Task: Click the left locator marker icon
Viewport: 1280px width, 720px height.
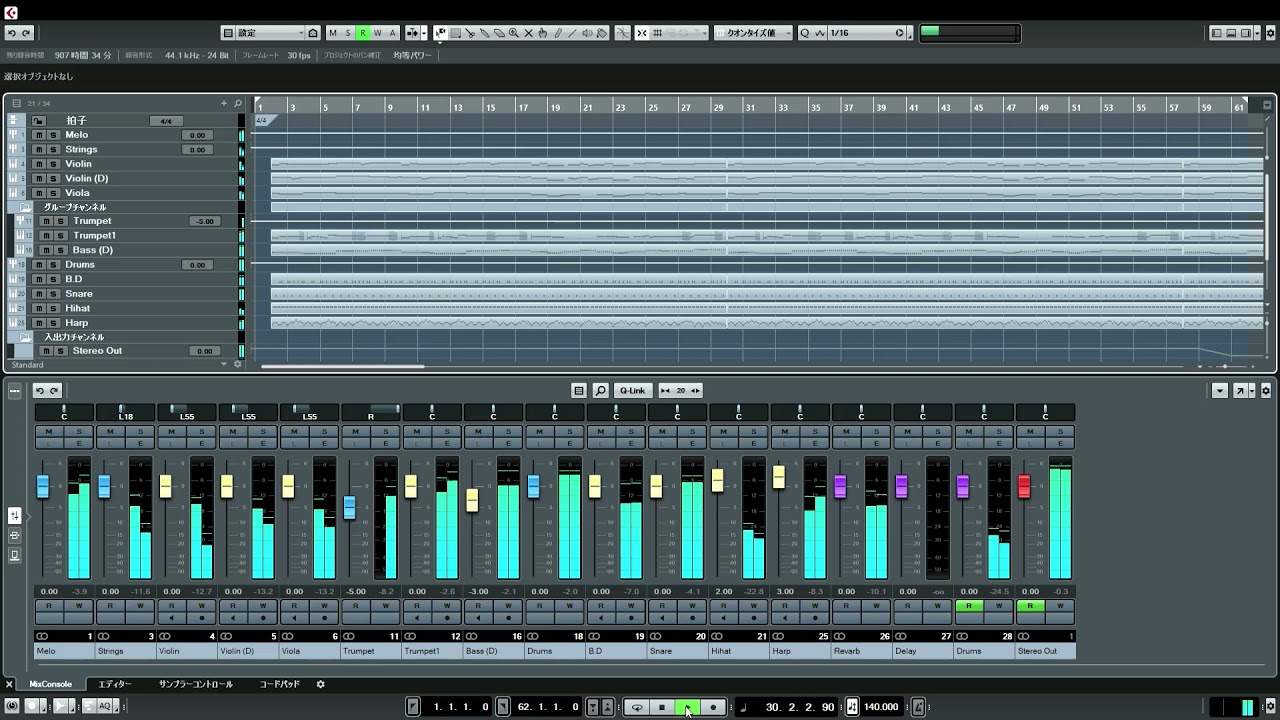Action: click(x=413, y=707)
